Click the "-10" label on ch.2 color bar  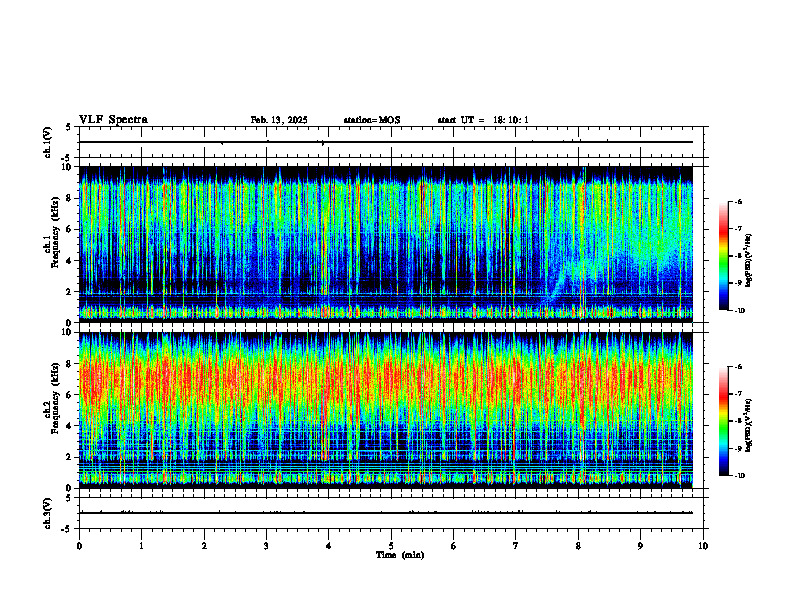click(739, 476)
